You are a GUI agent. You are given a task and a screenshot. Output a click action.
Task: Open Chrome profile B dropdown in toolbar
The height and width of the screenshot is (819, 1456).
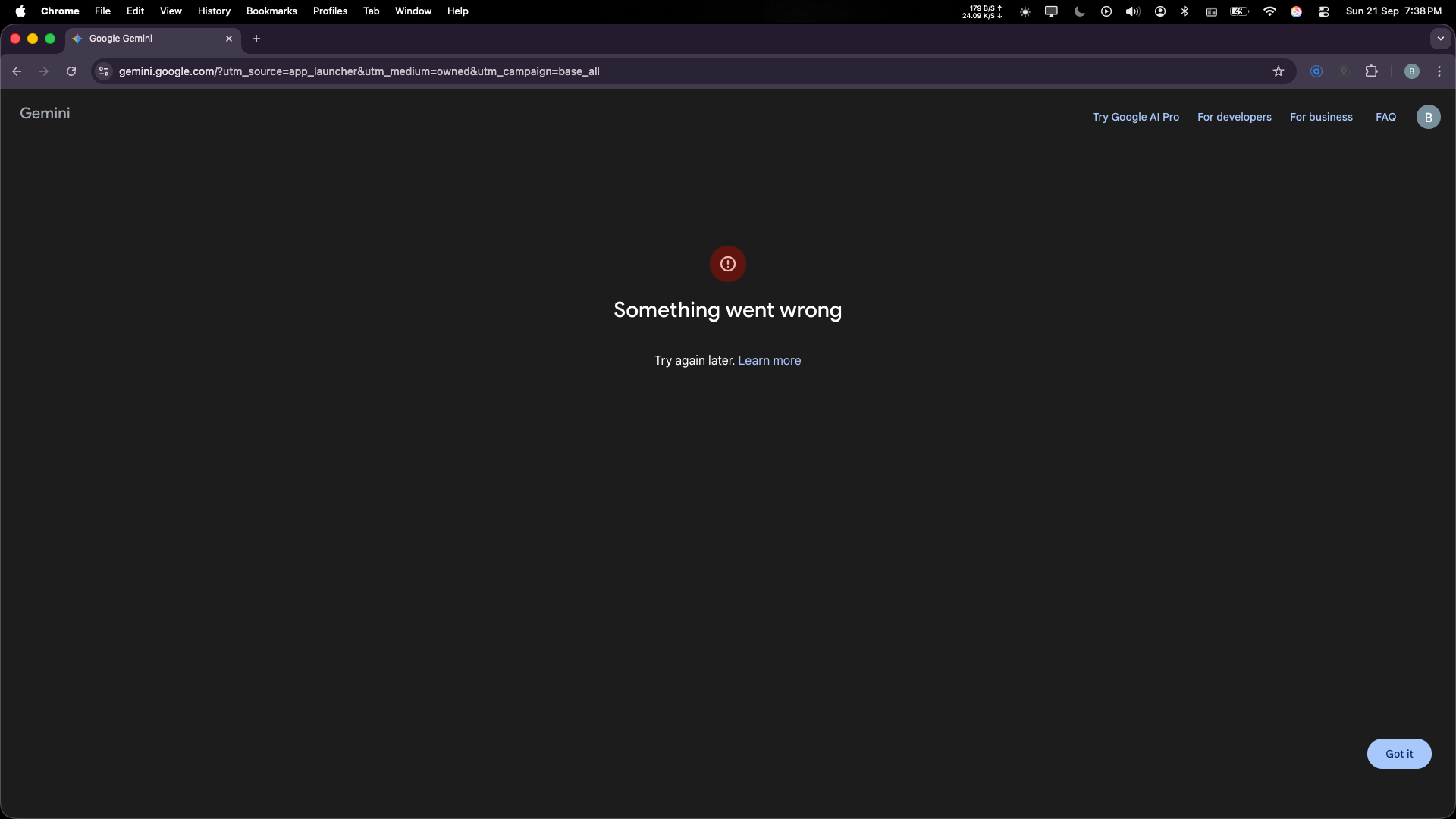[1411, 71]
